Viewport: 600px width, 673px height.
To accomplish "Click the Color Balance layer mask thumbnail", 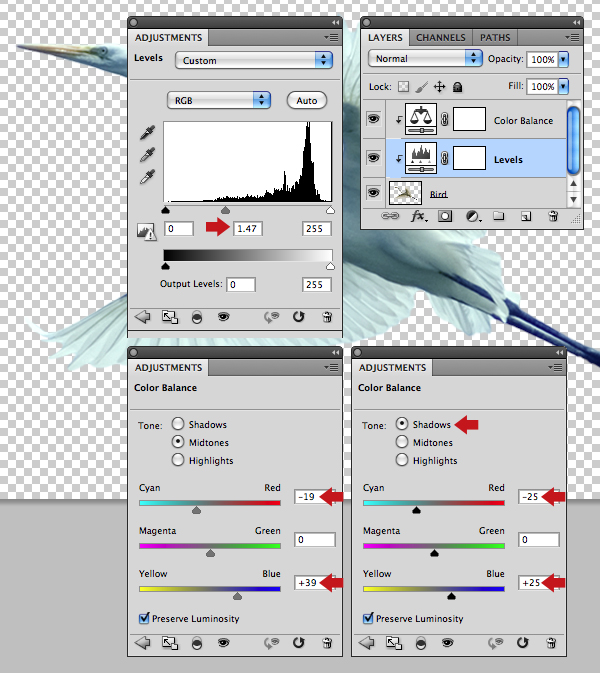I will (470, 119).
